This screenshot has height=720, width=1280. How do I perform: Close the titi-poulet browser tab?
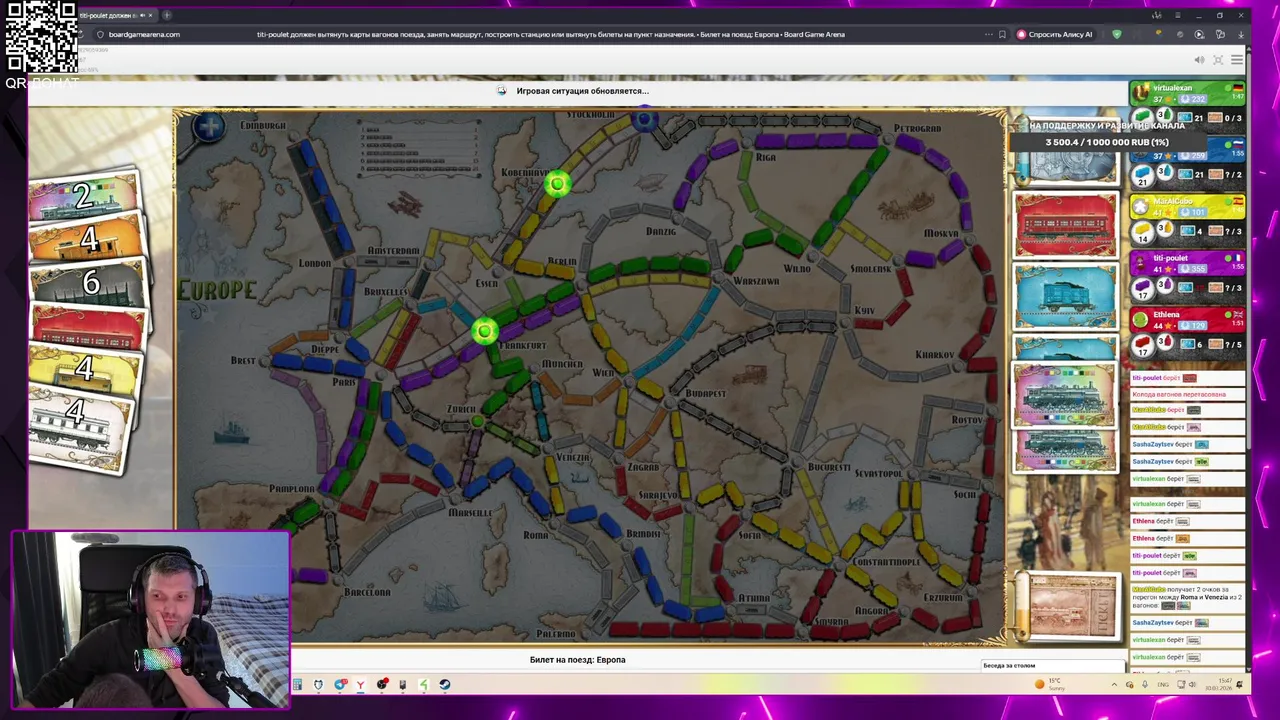pos(150,15)
